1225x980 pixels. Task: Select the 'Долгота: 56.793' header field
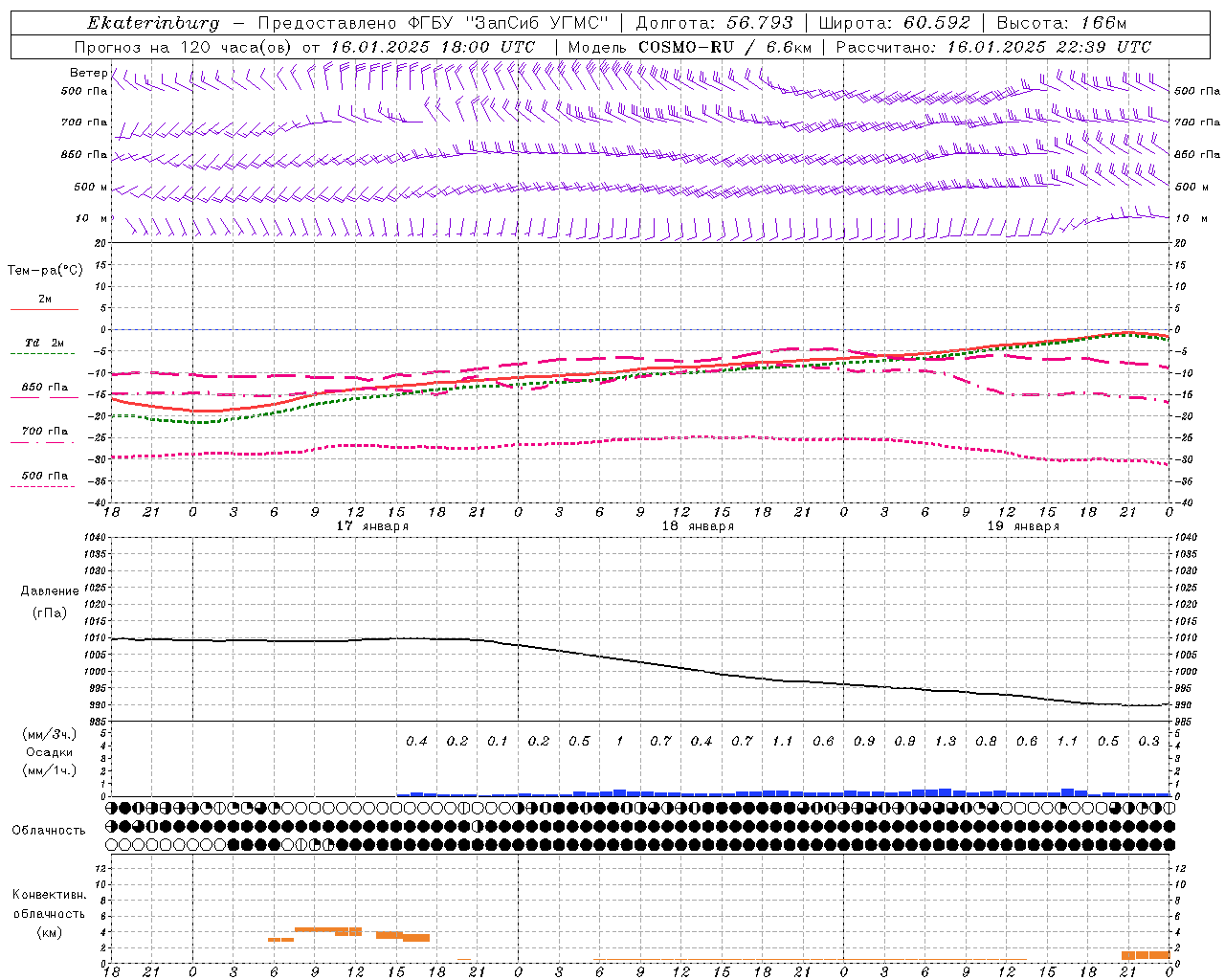click(x=714, y=23)
